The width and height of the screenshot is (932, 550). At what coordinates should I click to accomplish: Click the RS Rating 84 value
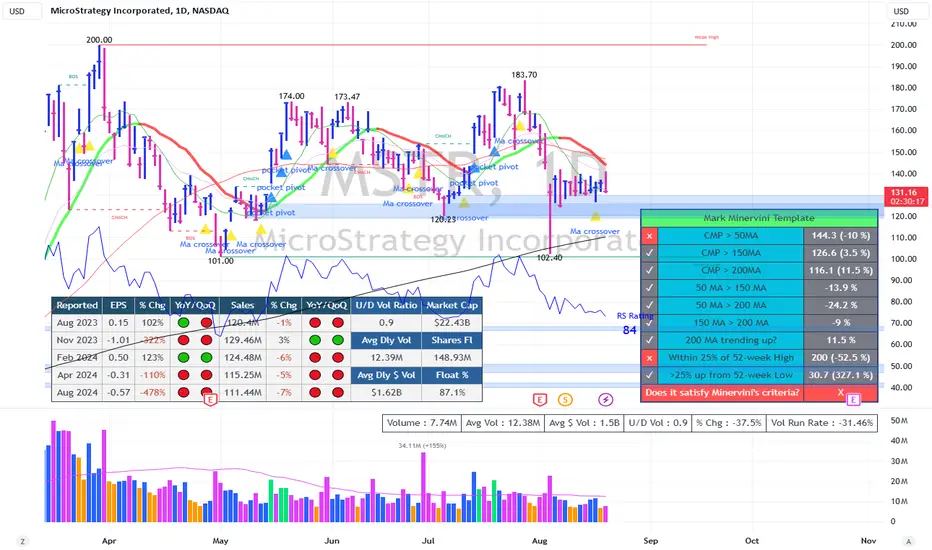tap(629, 330)
